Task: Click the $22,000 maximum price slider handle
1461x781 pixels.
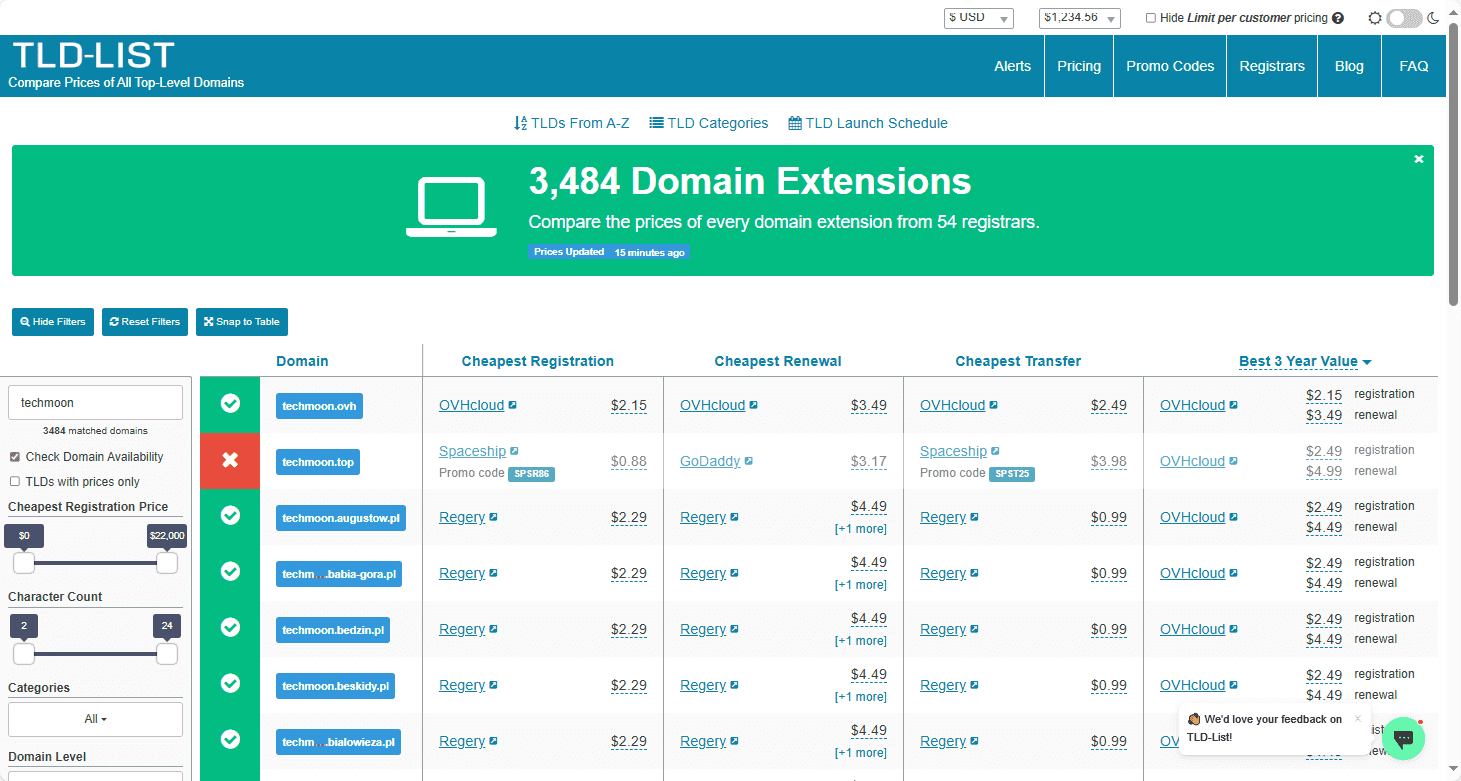Action: tap(167, 563)
